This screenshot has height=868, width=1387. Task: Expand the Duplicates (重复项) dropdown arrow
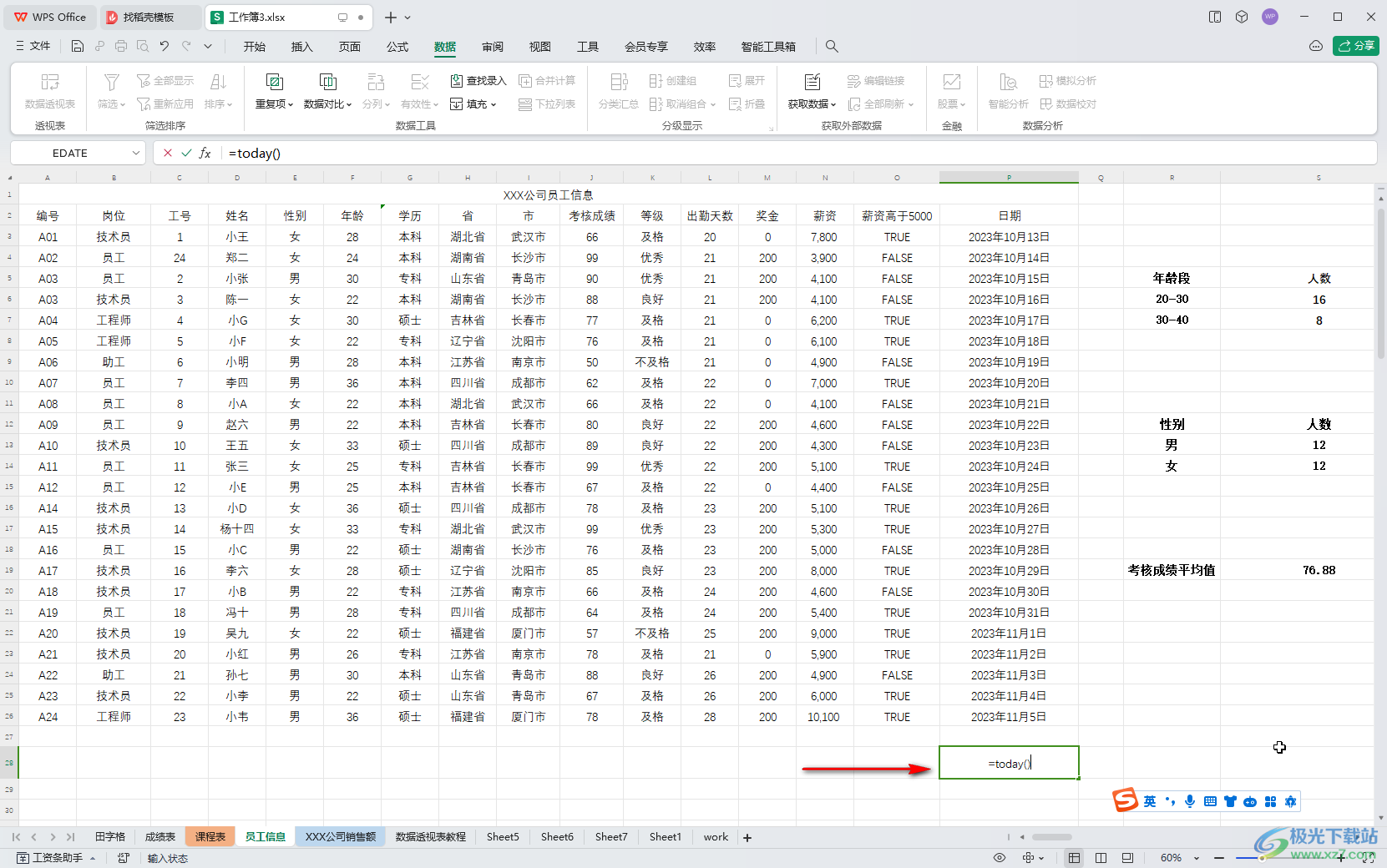[291, 105]
